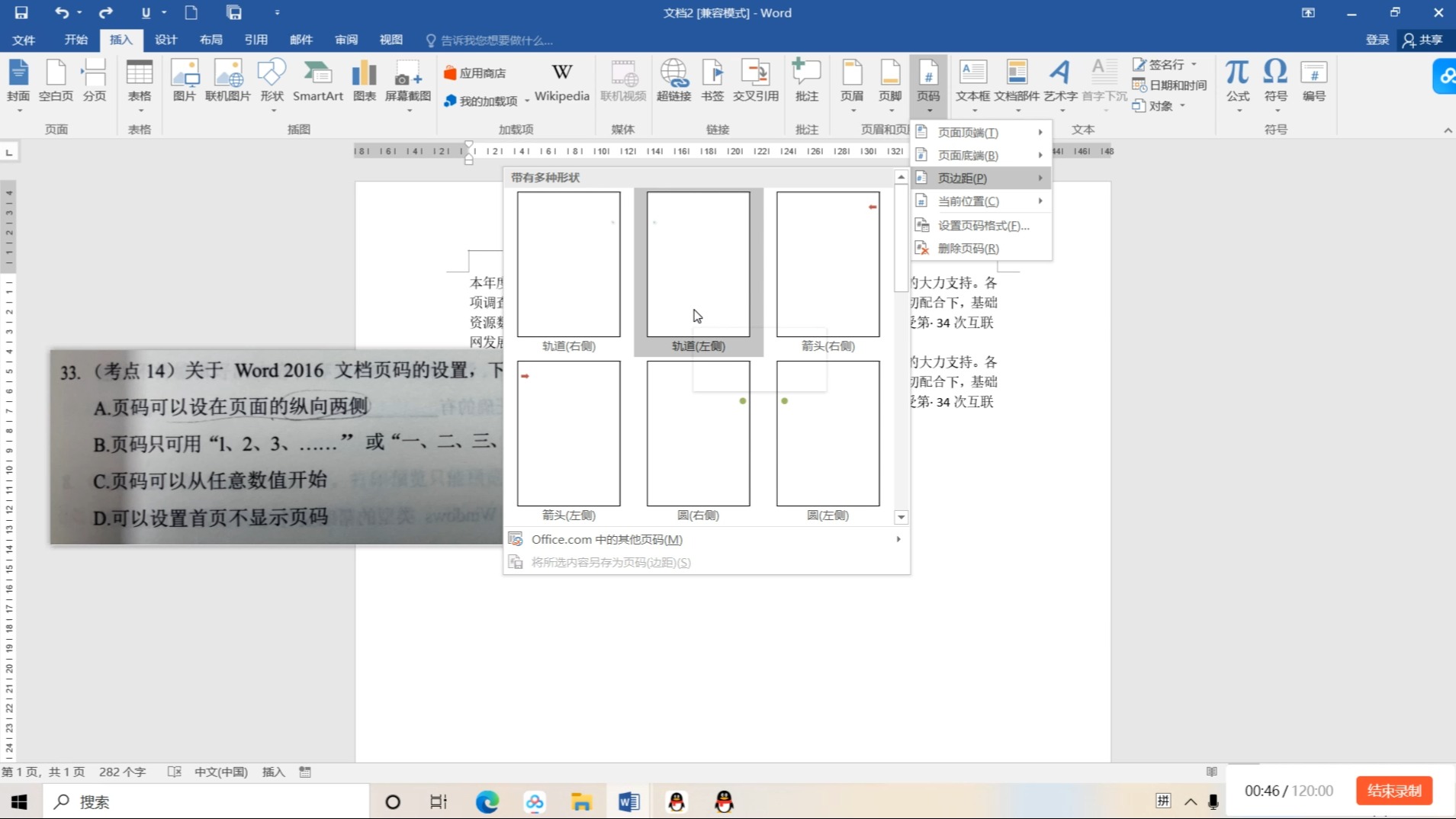Open Microsoft Edge from the taskbar
1456x819 pixels.
point(487,801)
